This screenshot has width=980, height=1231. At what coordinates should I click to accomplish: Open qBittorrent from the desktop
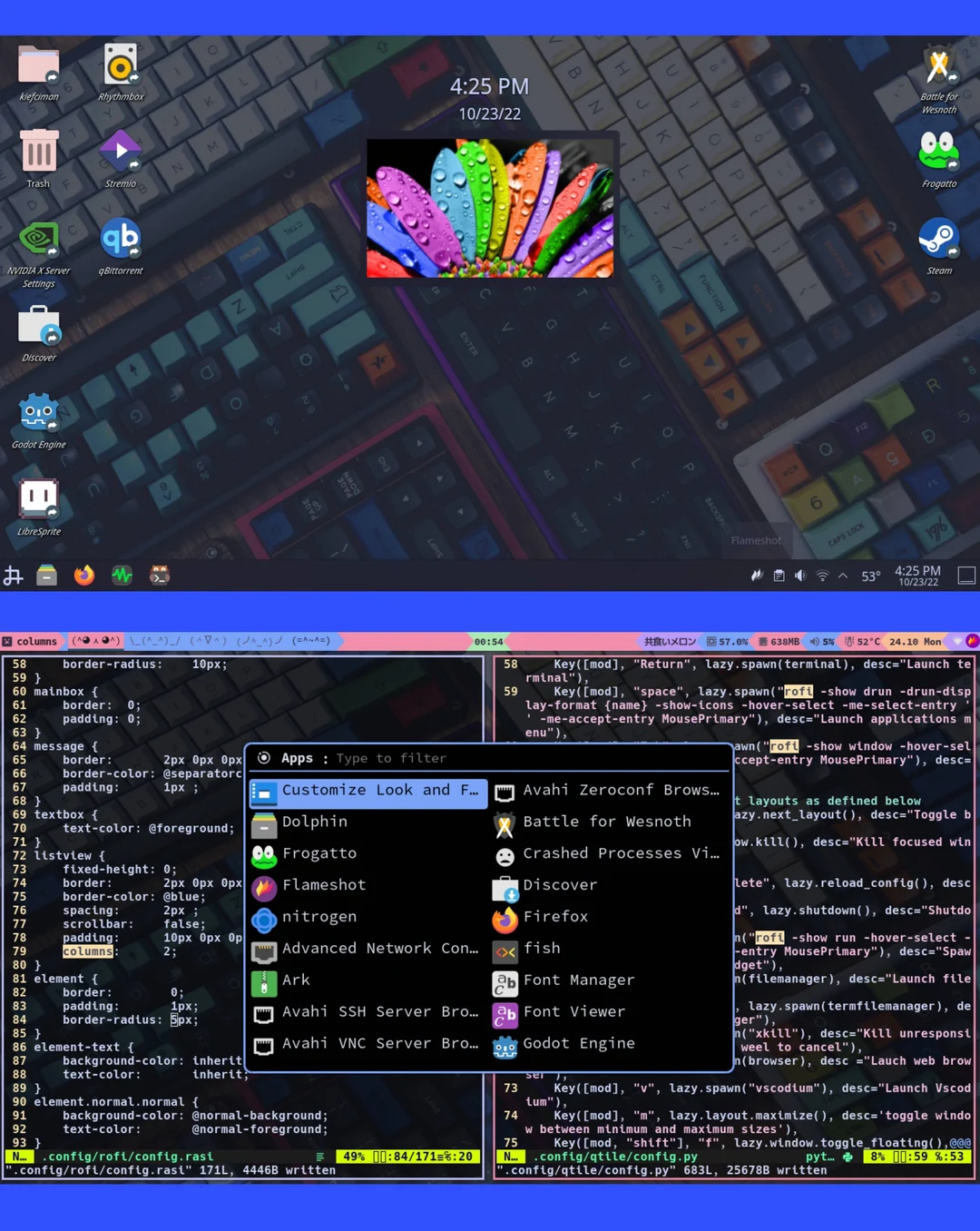121,239
